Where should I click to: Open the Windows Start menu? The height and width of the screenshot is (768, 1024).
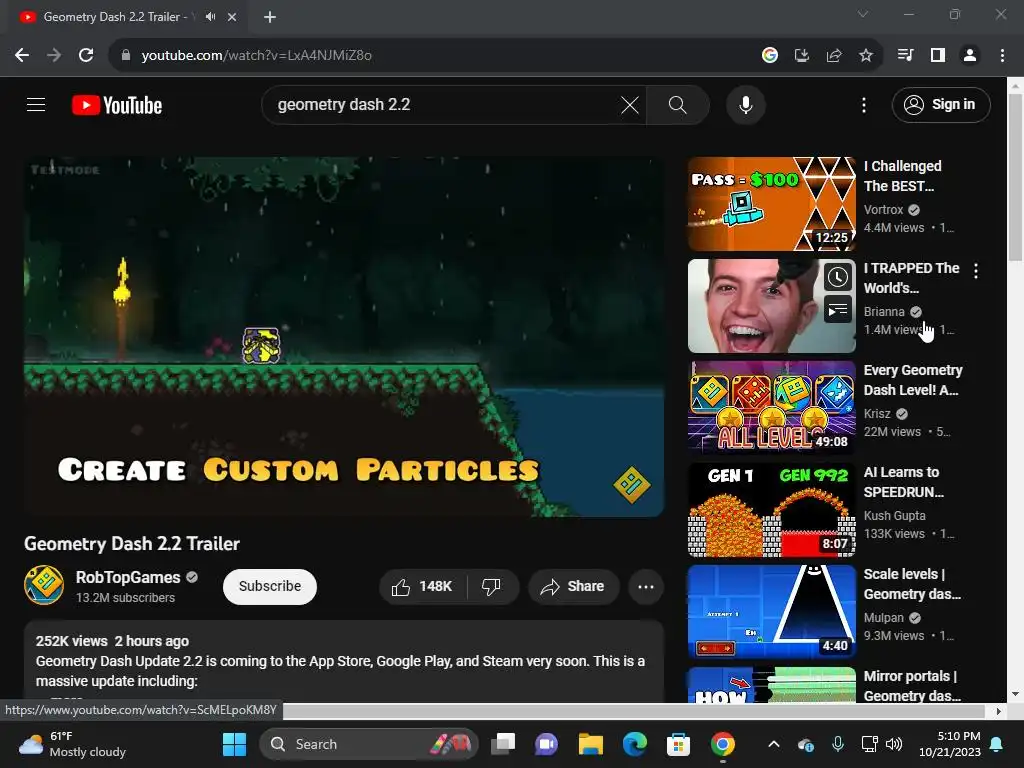(234, 744)
